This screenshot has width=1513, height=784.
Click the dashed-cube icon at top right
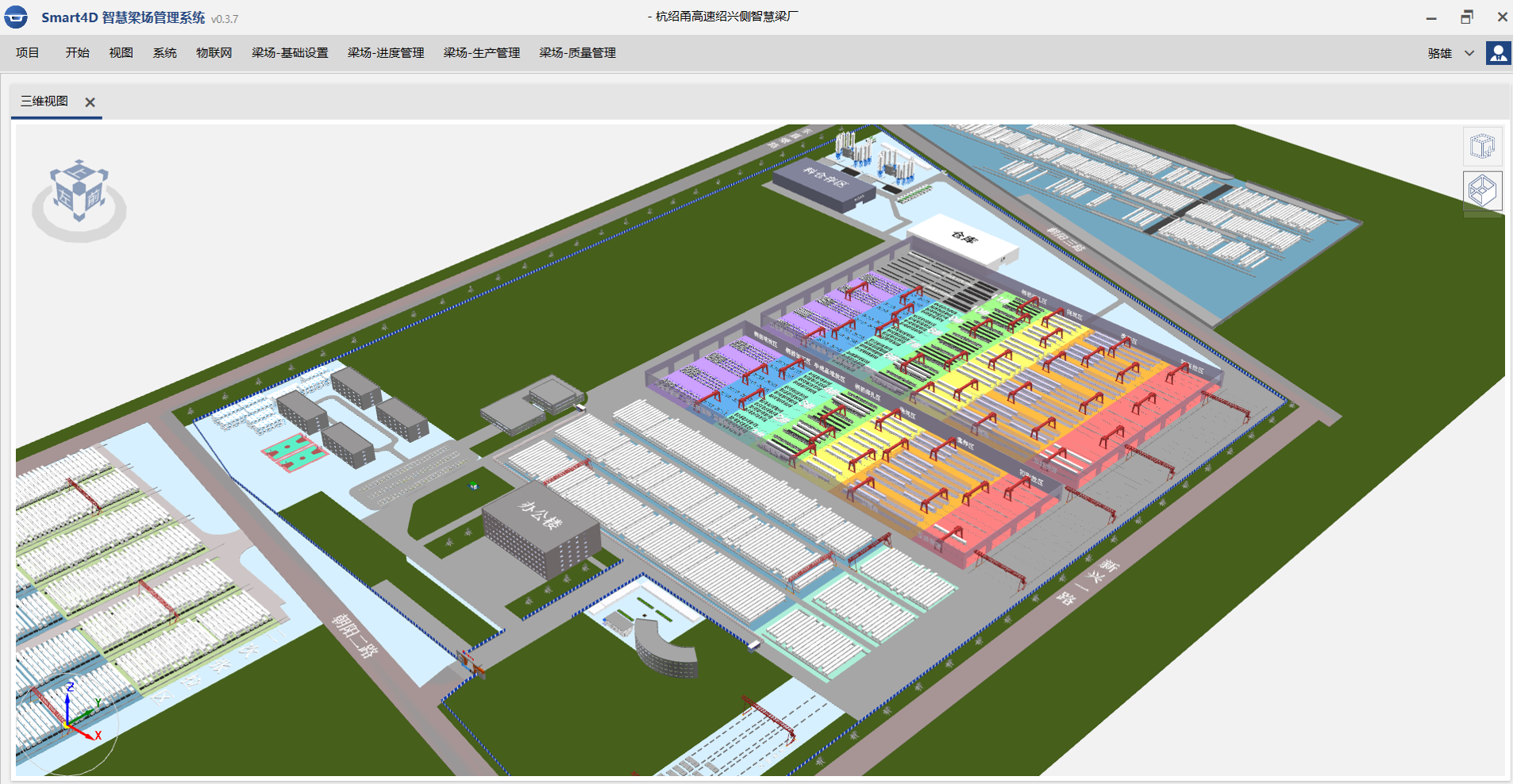coord(1482,146)
